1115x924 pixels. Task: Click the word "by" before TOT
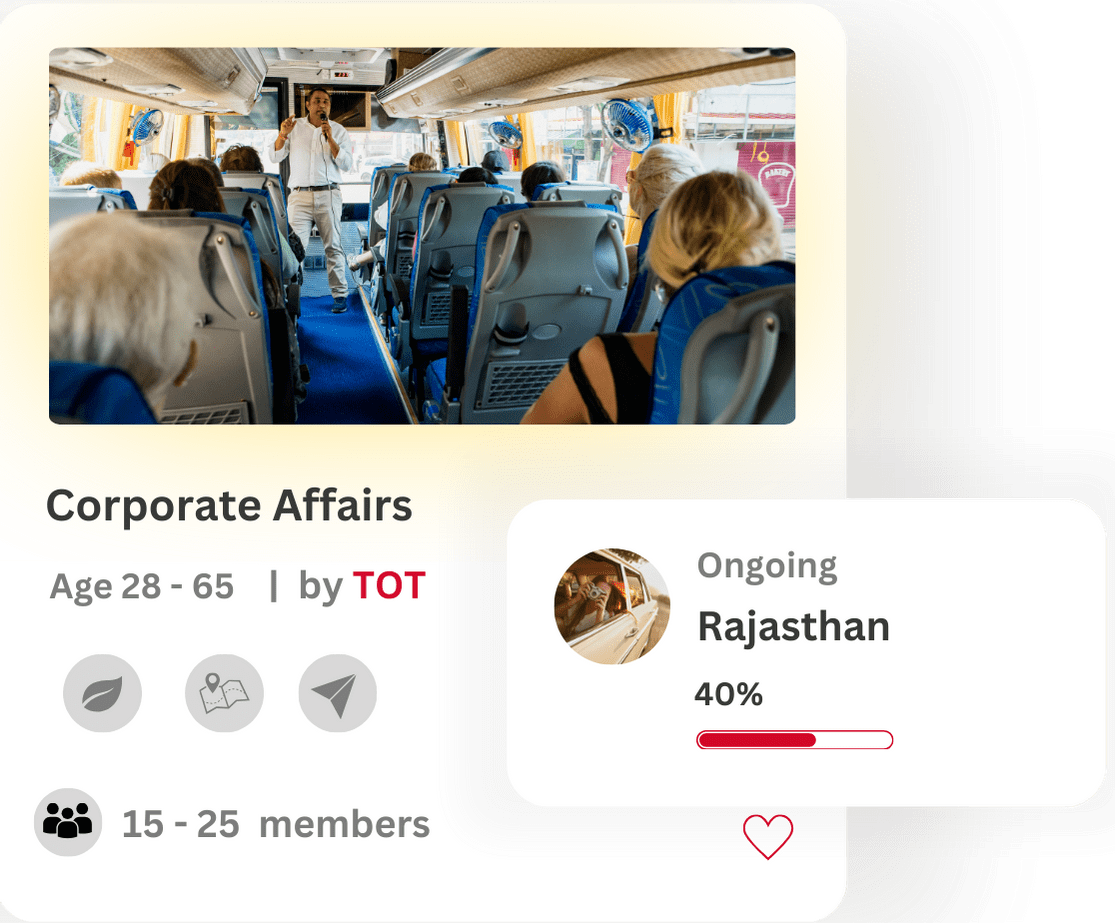321,588
